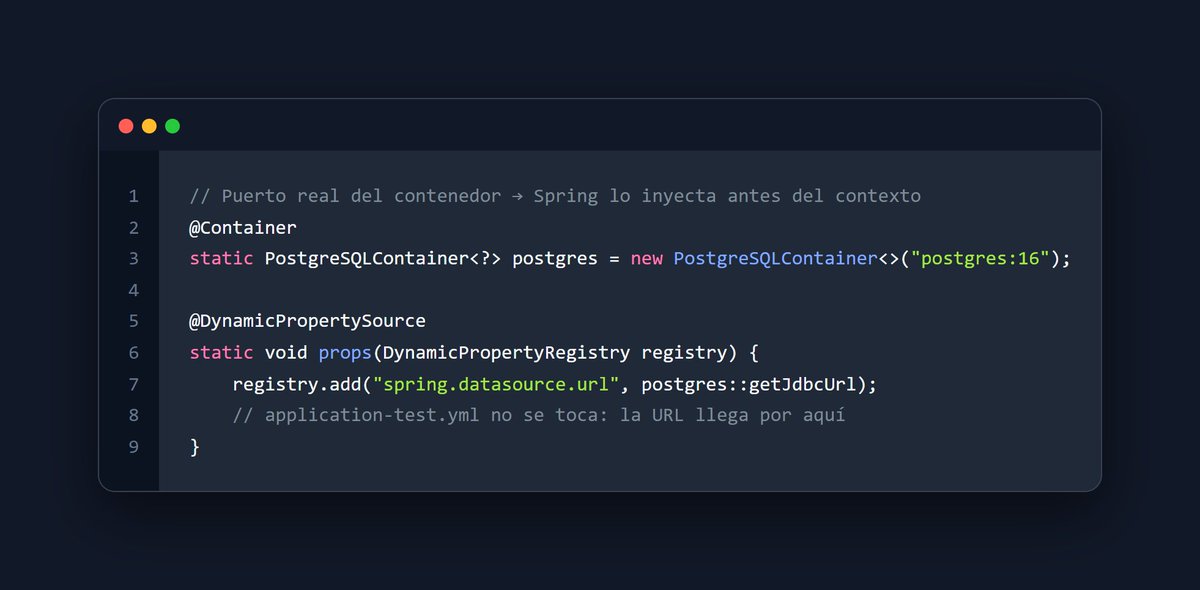Click the 'postgres' variable name on line 3
The width and height of the screenshot is (1200, 590).
(x=555, y=259)
